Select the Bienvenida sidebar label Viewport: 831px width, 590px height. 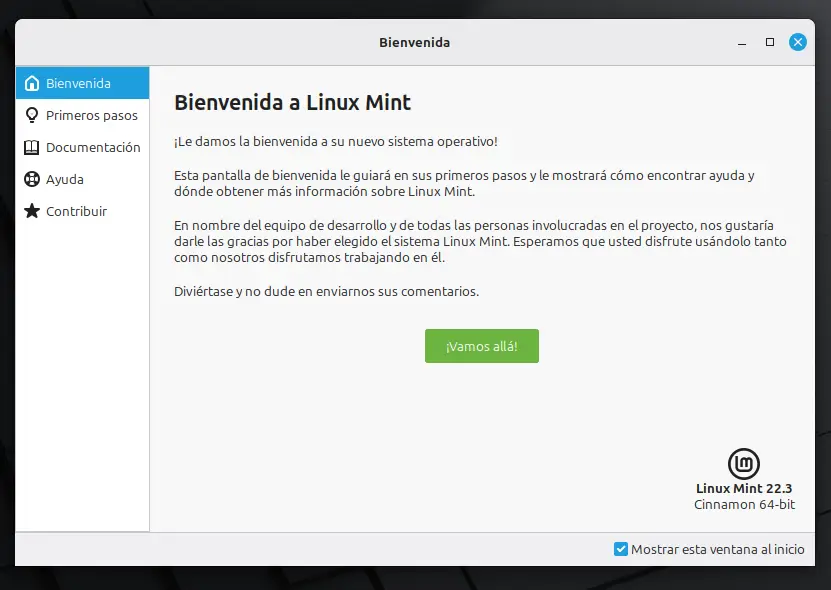(78, 83)
